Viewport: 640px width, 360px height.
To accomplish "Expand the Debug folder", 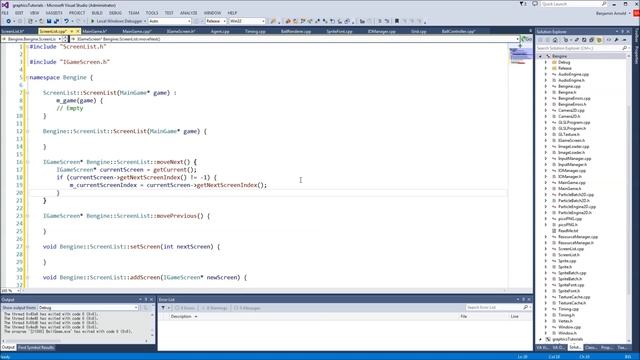I will tap(546, 62).
